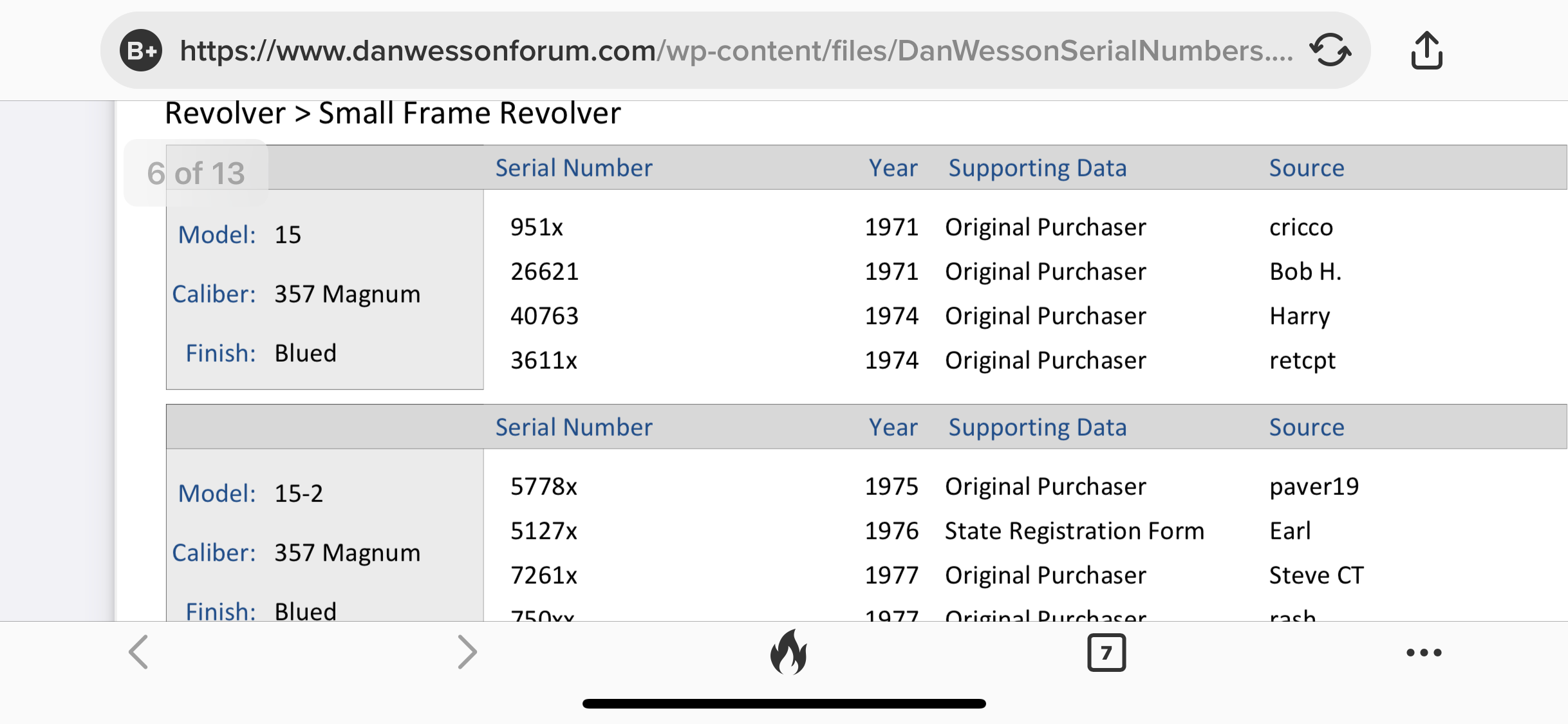Tap the flame icon in the toolbar
1568x724 pixels.
tap(788, 652)
